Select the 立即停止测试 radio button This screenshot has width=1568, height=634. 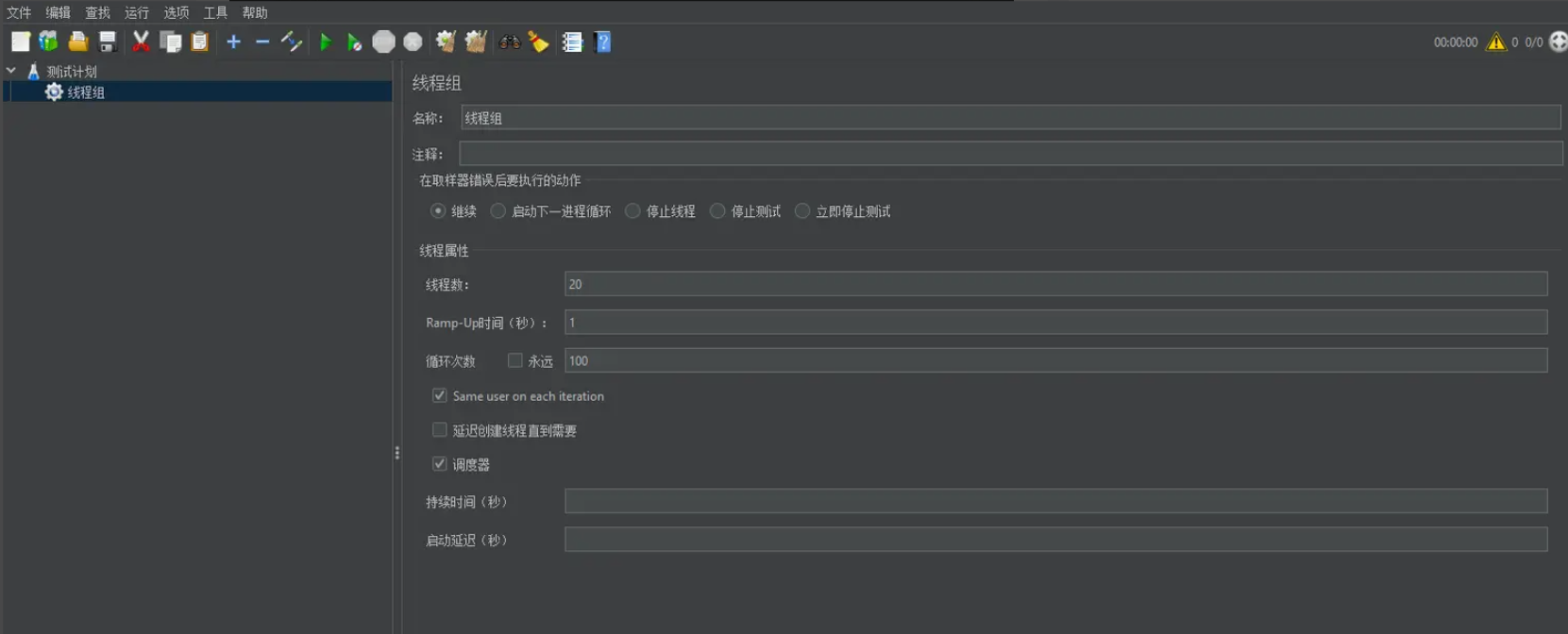point(802,210)
